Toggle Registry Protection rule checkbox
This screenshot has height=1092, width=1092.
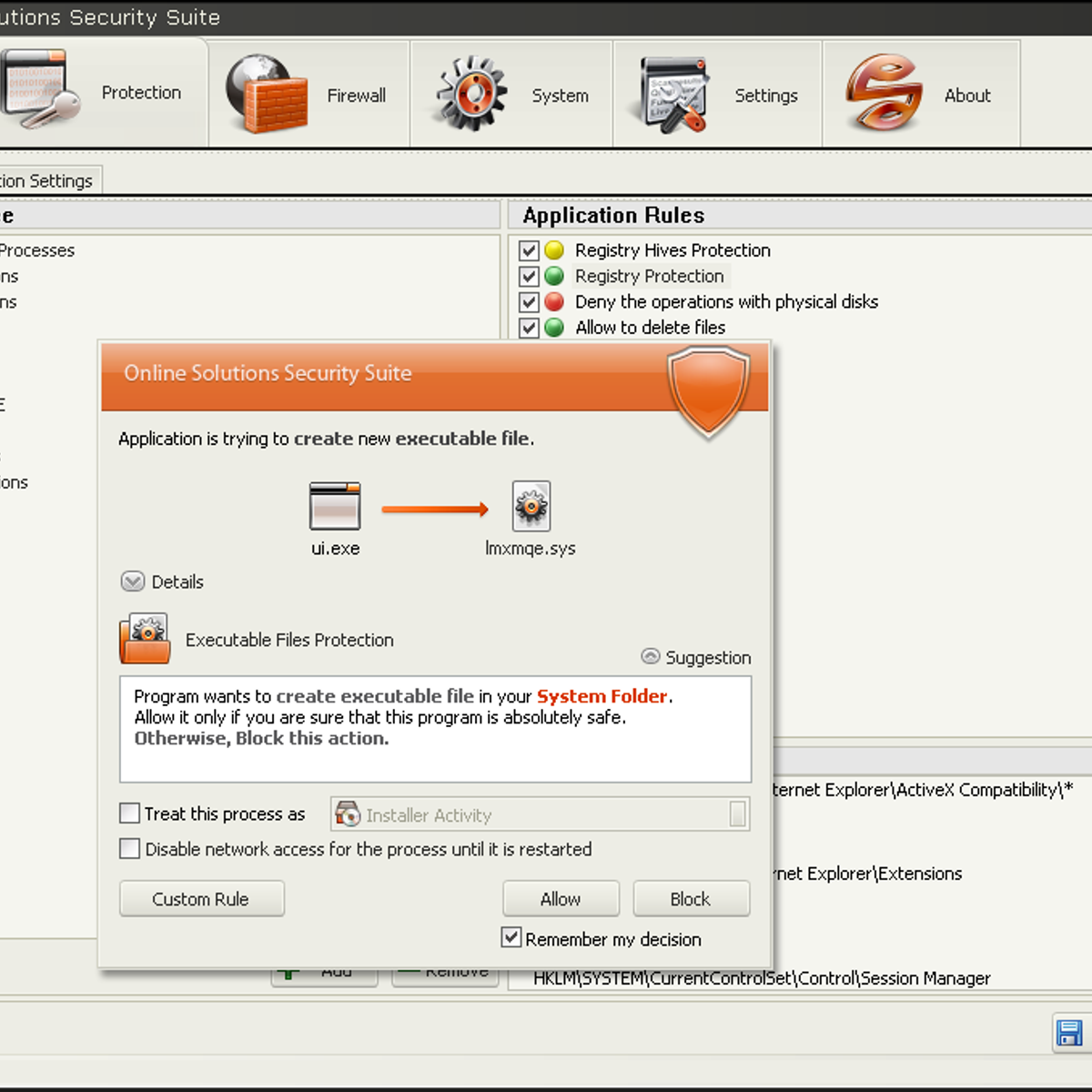tap(529, 276)
